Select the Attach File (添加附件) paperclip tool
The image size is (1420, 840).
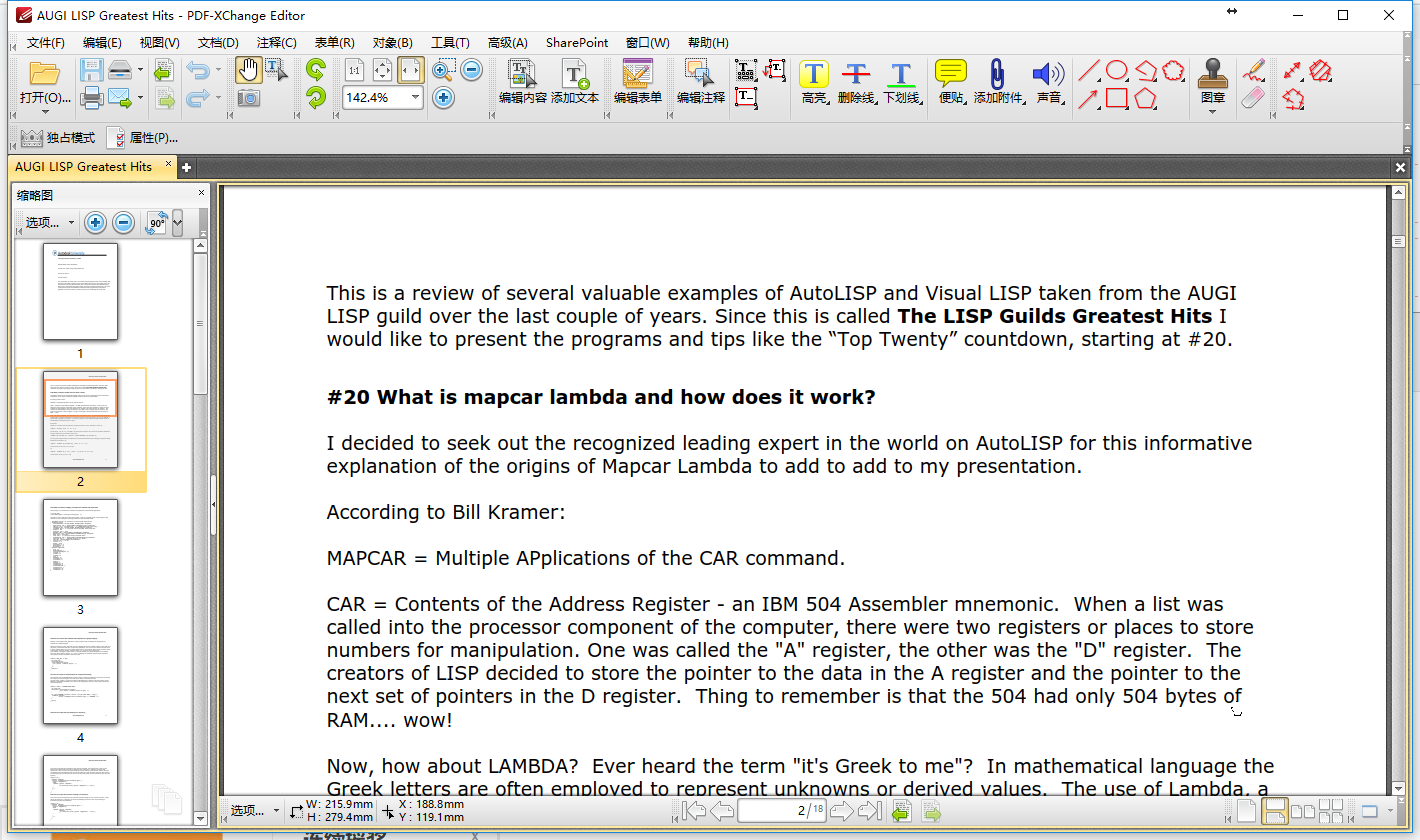point(997,82)
